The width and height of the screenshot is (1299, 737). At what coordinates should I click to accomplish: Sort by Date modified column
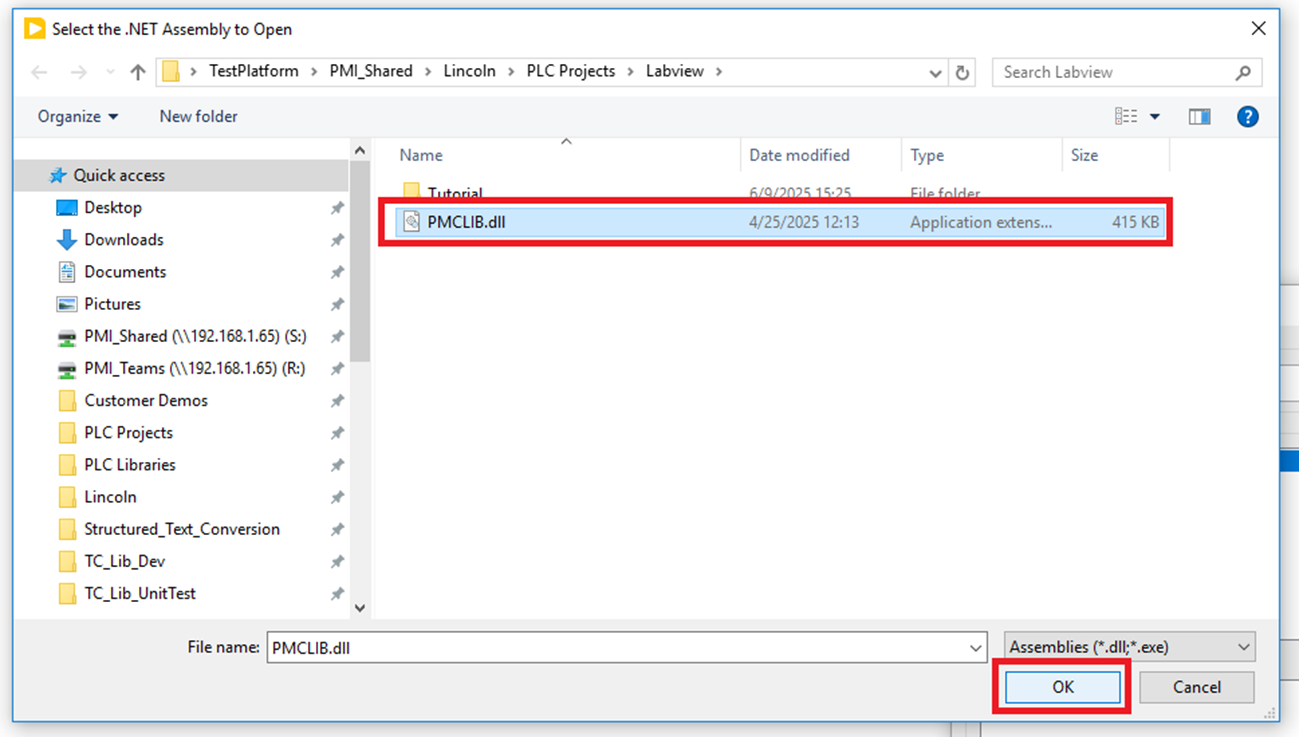[799, 155]
